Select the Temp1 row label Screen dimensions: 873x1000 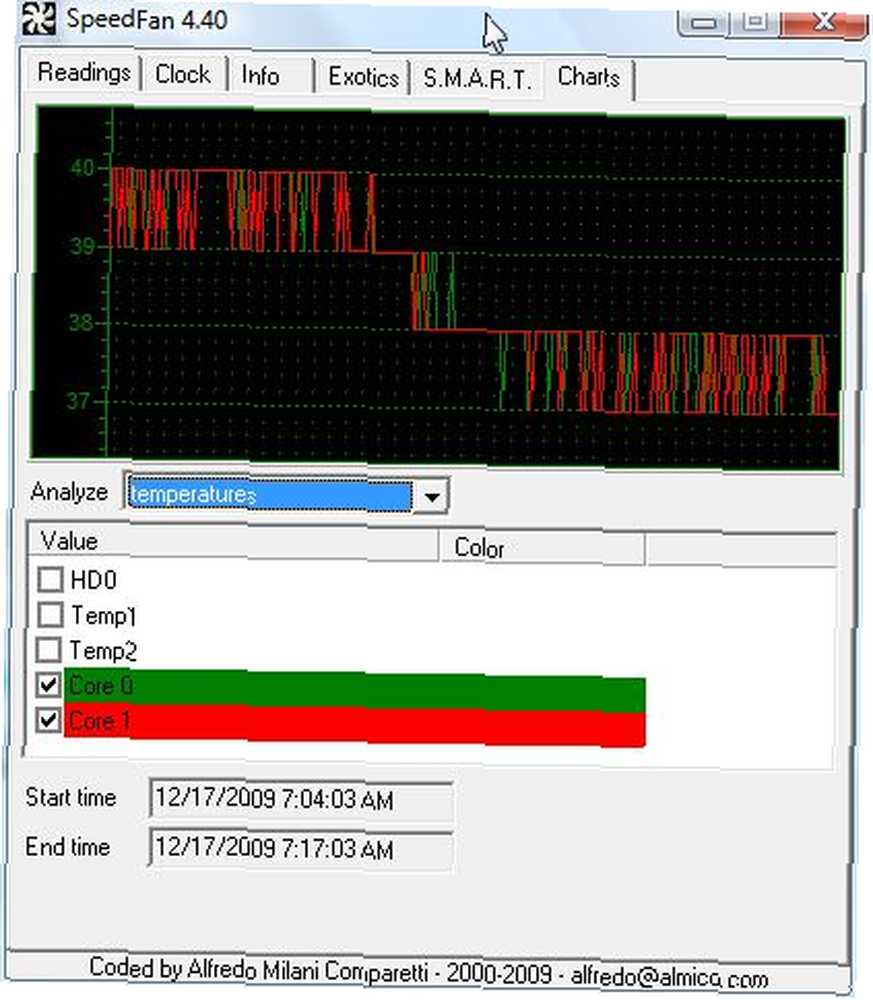(103, 615)
